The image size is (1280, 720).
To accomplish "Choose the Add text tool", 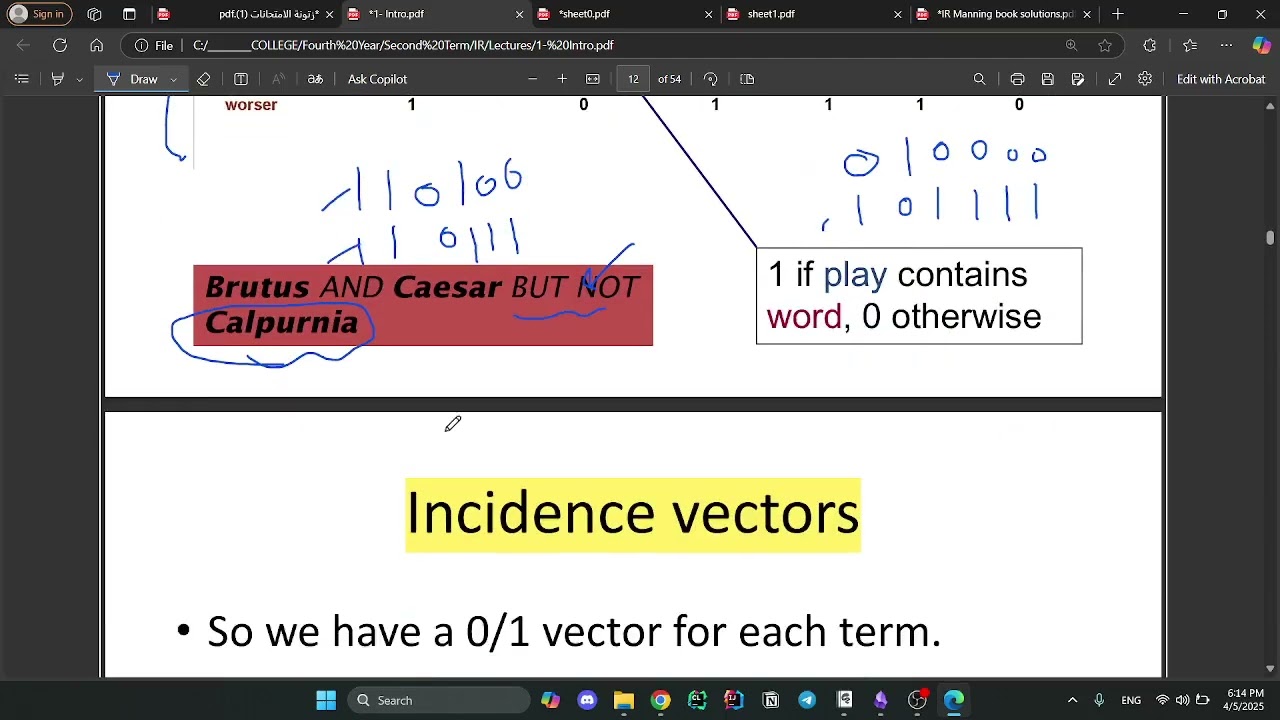I will click(x=241, y=79).
